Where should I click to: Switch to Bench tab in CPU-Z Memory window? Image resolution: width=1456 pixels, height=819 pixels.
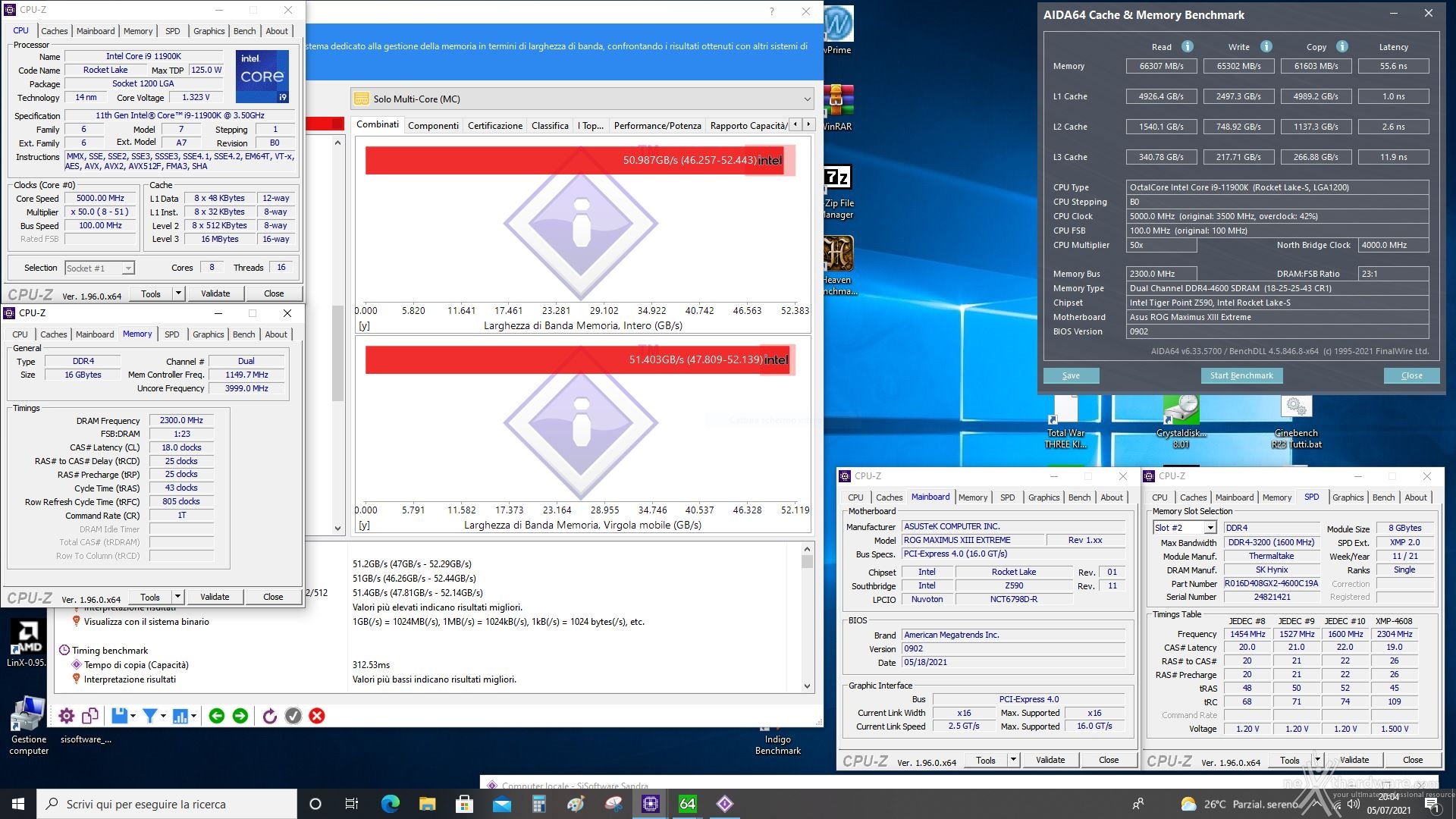click(x=243, y=334)
